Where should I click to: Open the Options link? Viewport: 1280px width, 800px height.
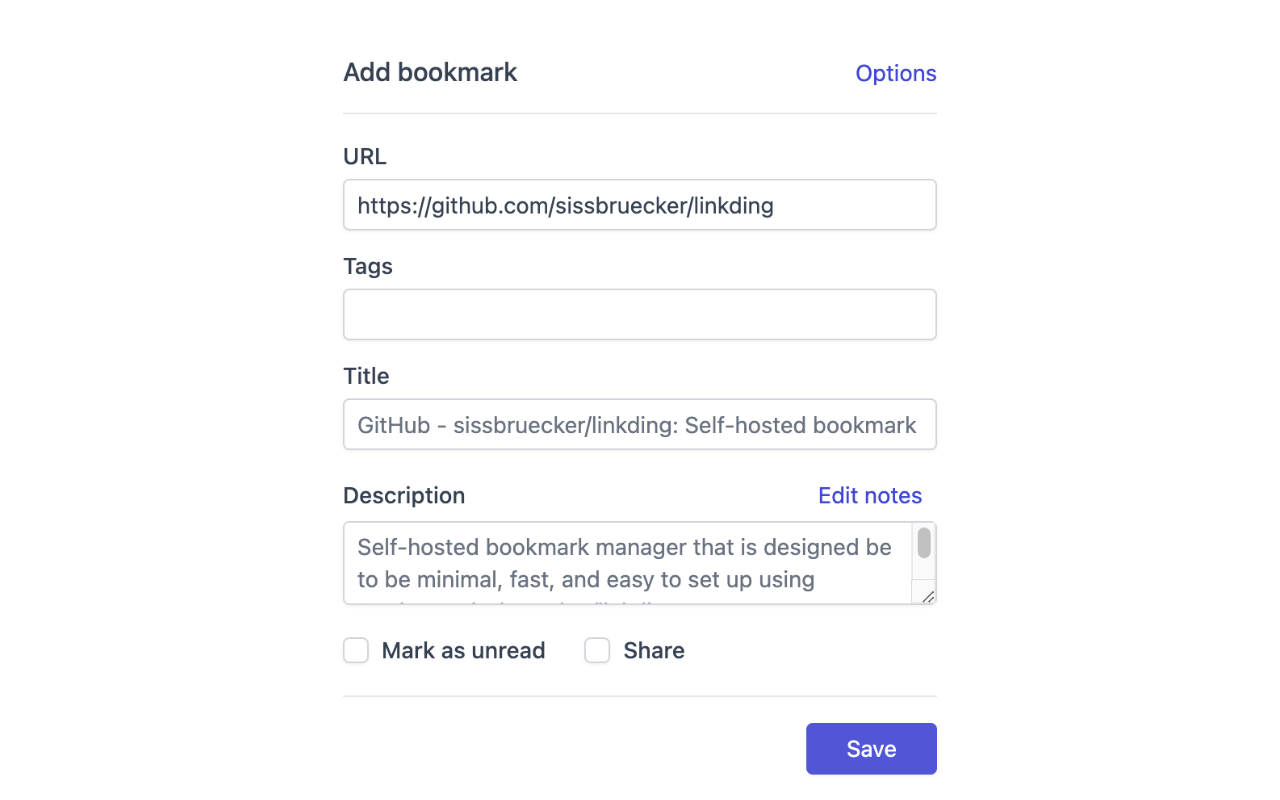point(895,73)
